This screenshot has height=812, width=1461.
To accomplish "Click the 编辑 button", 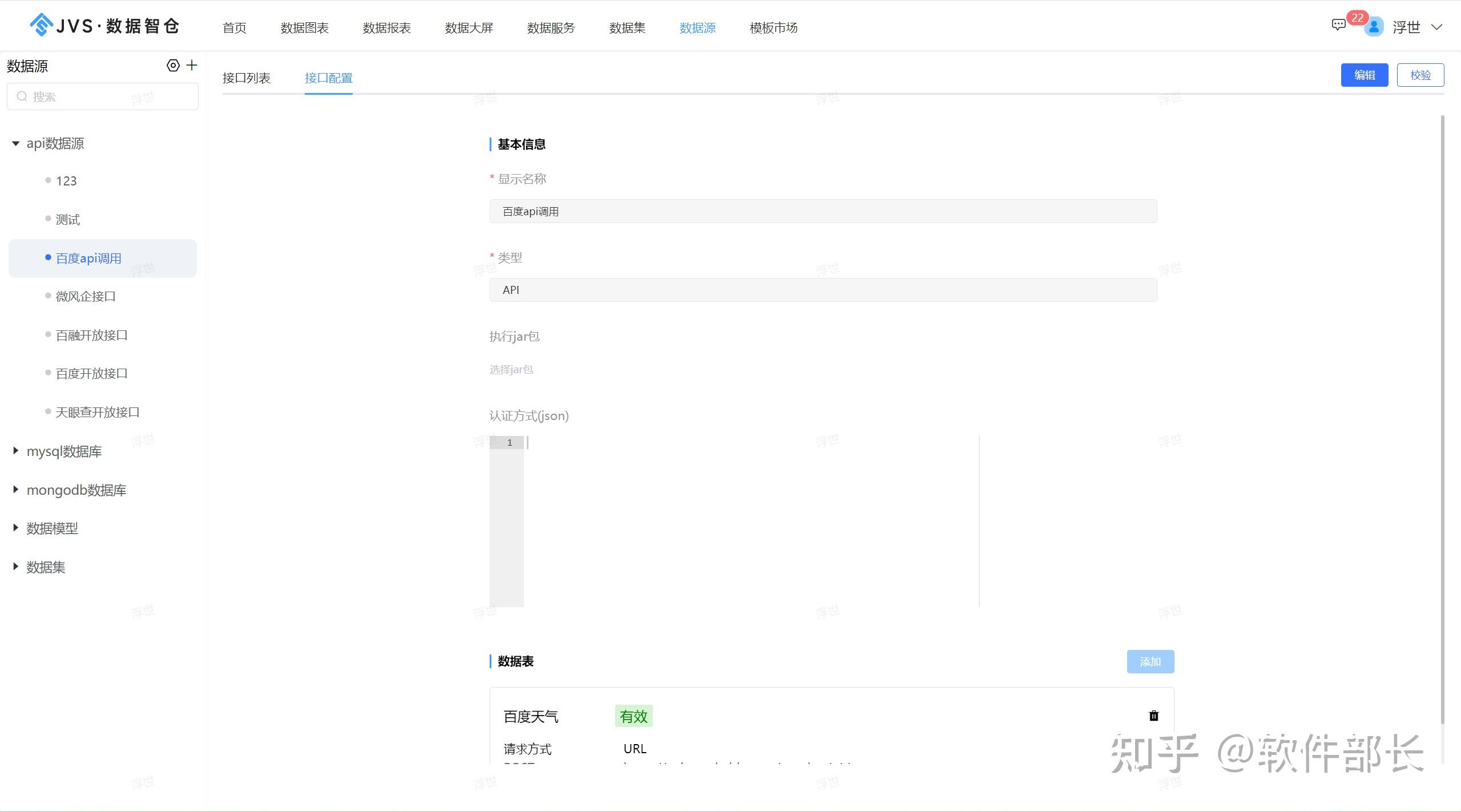I will click(1365, 75).
